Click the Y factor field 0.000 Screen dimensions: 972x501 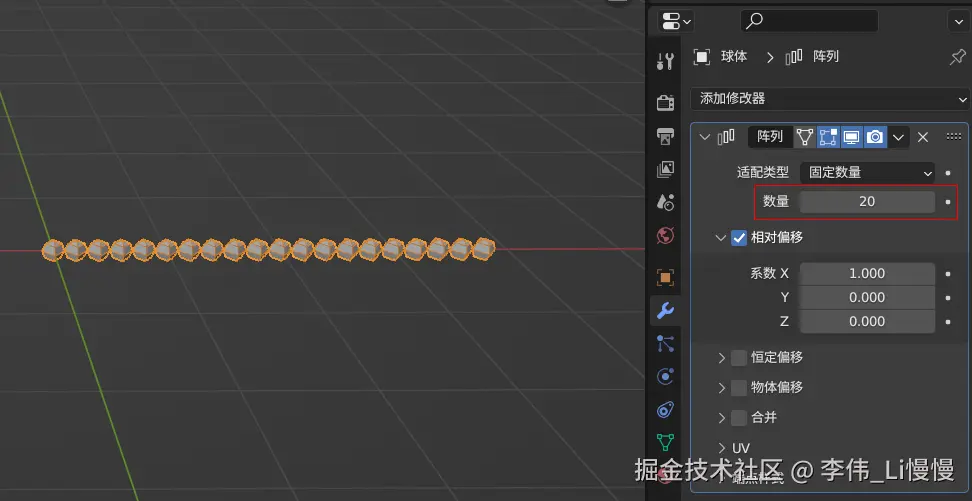[x=867, y=298]
